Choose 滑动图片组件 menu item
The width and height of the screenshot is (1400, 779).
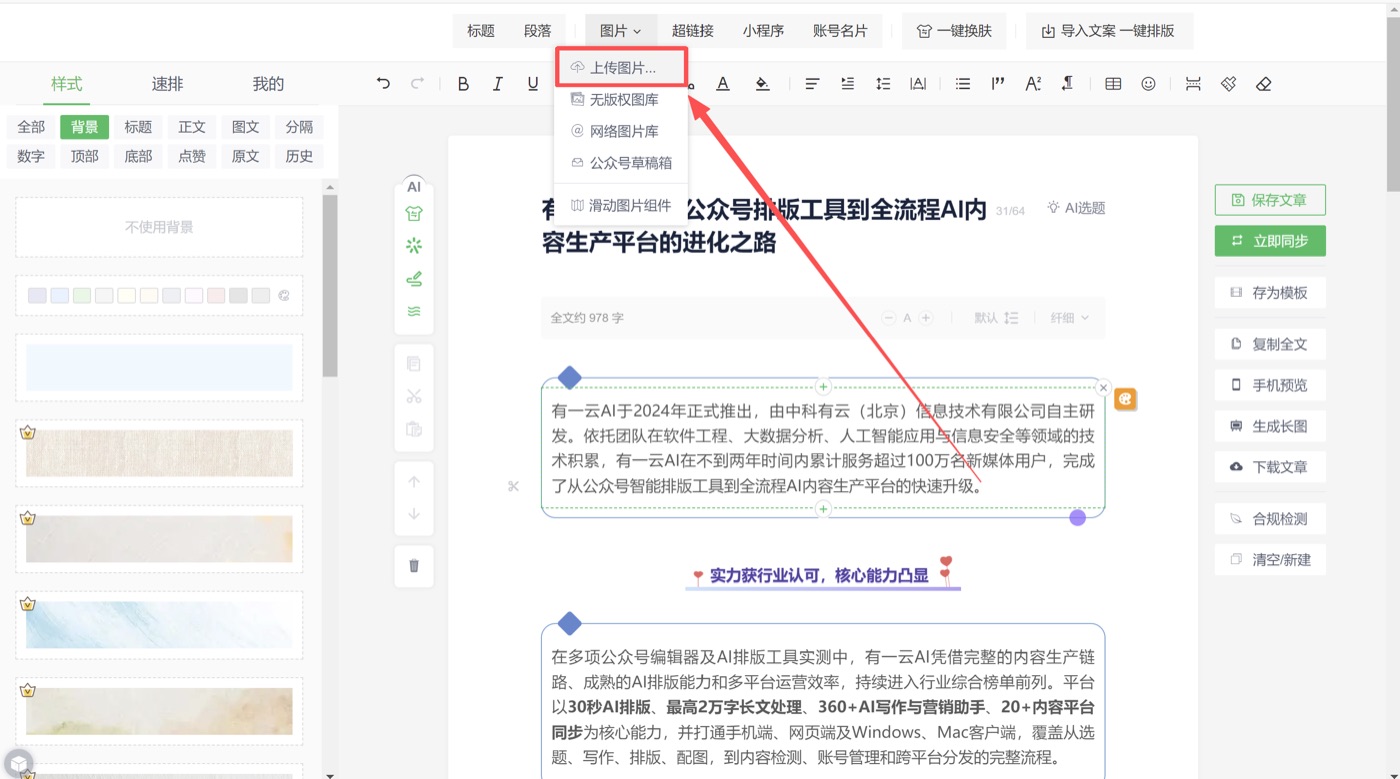click(x=621, y=206)
